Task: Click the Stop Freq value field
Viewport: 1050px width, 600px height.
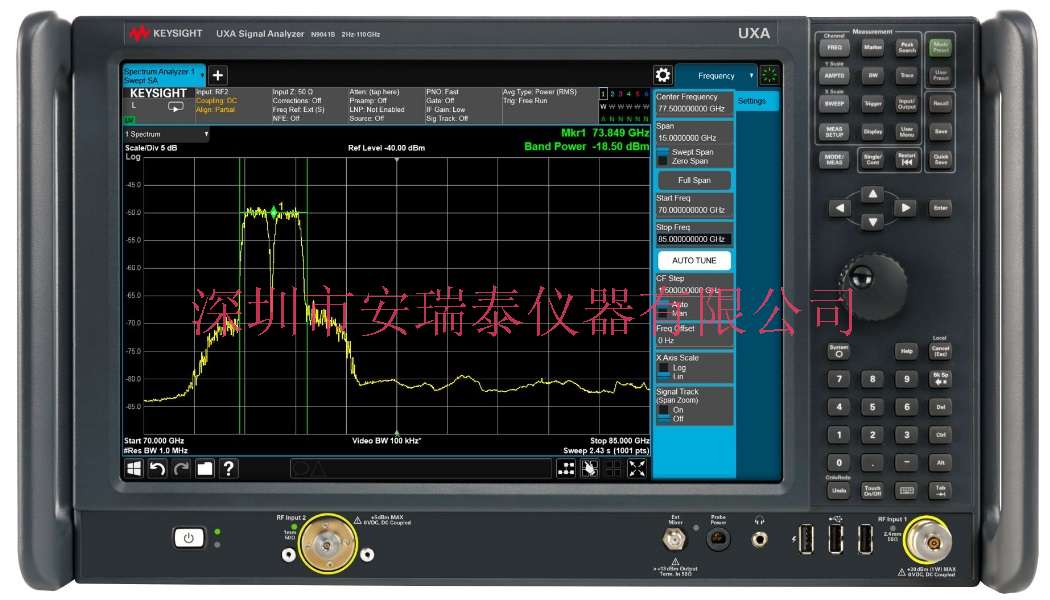Action: (x=695, y=238)
